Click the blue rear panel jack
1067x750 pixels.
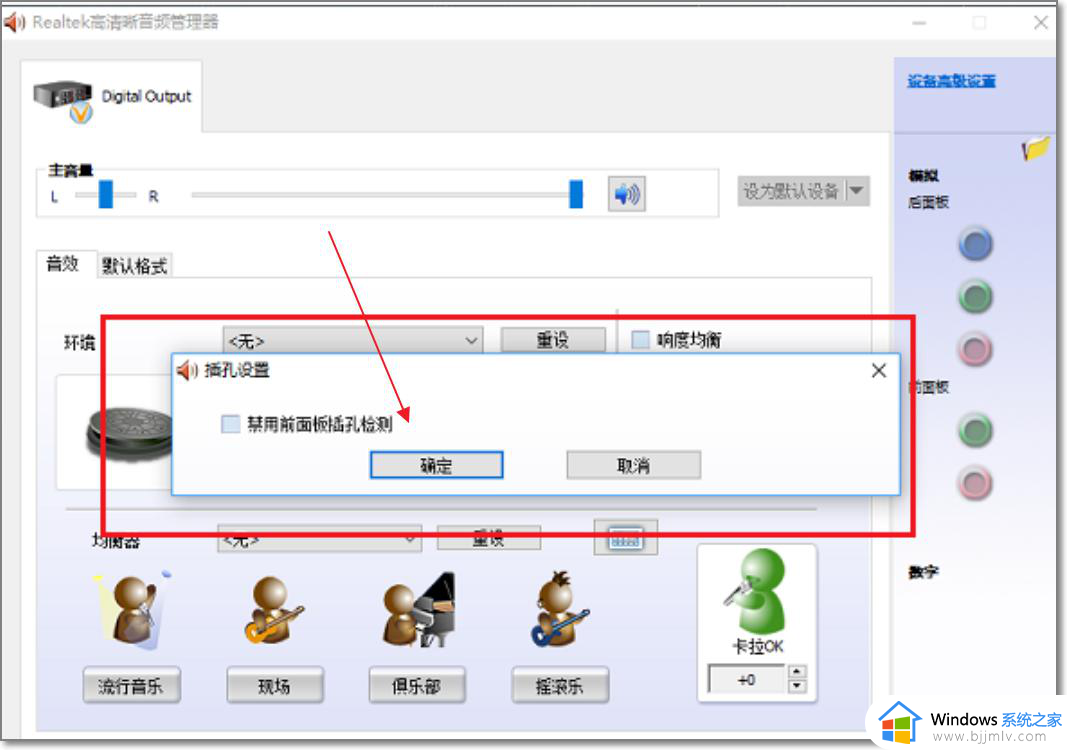coord(975,244)
